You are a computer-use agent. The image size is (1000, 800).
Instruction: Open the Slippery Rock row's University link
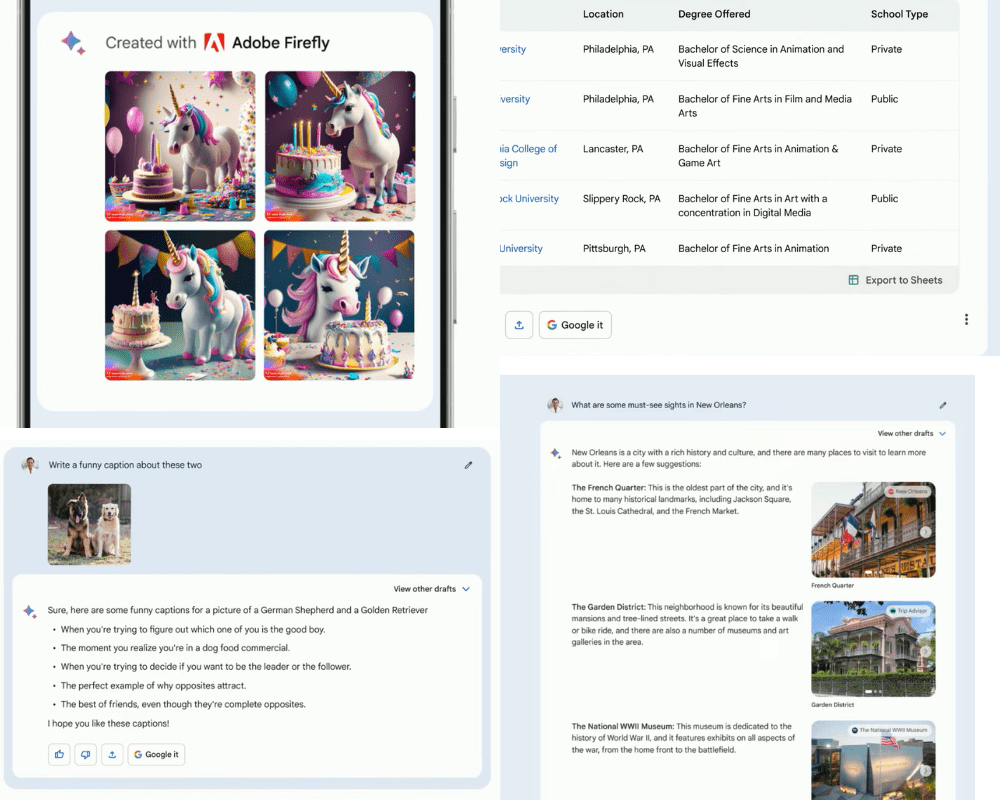coord(529,198)
